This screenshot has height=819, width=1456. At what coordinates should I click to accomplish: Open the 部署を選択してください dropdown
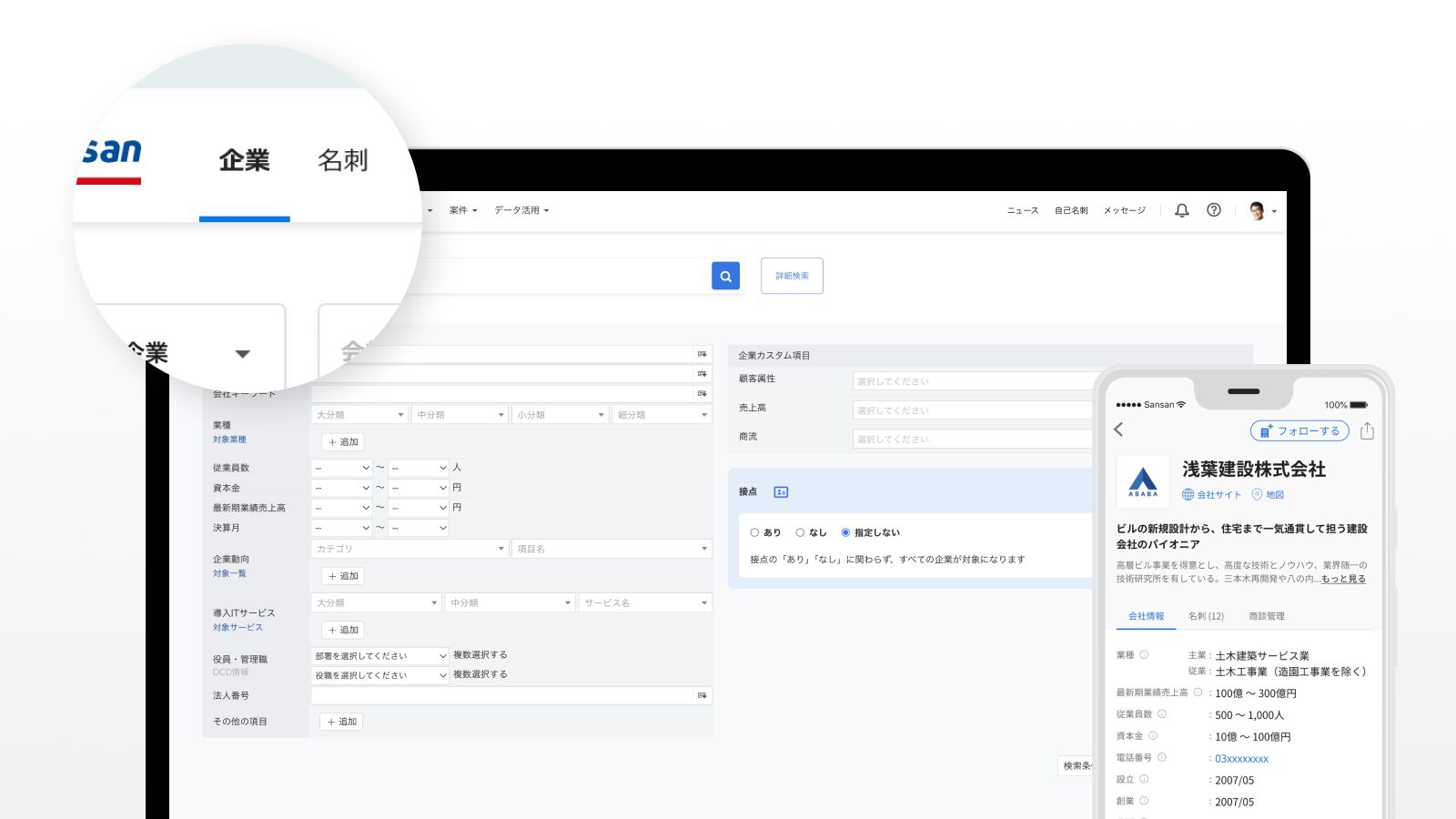(380, 656)
